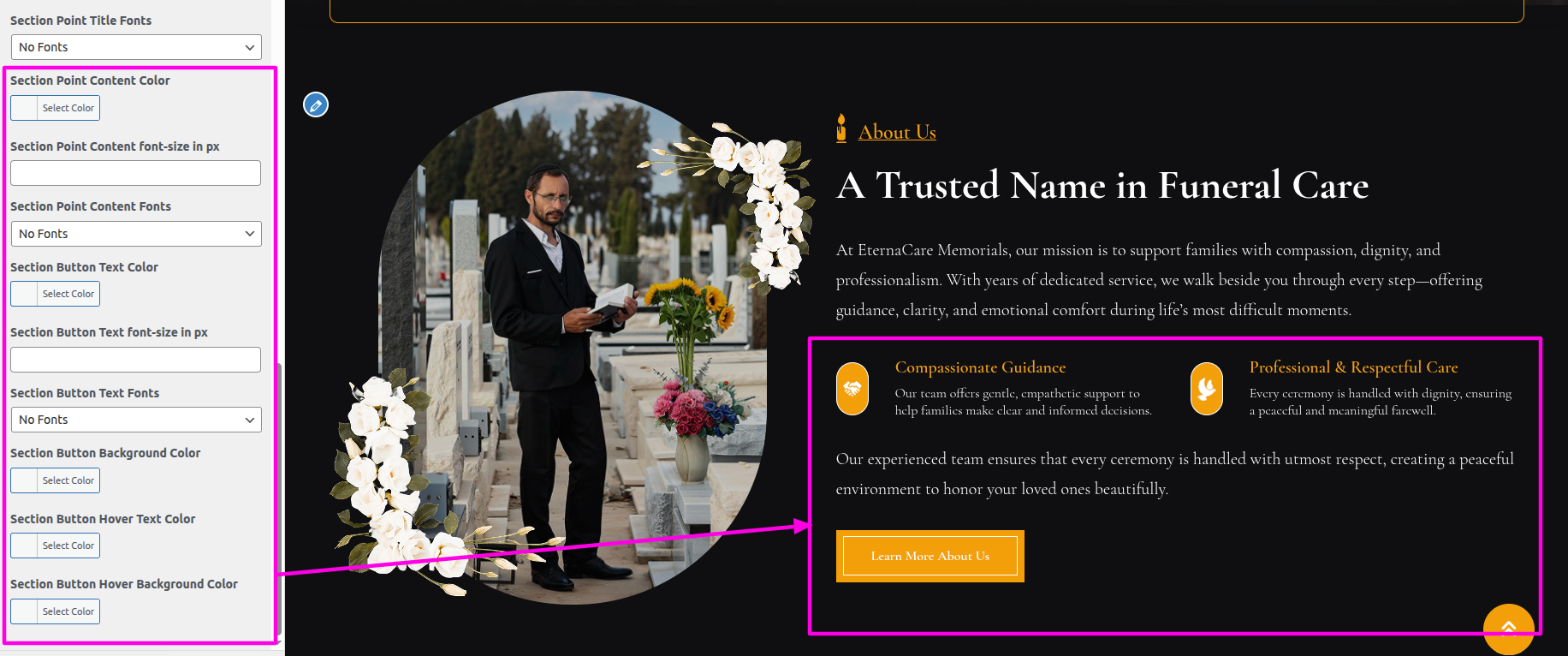
Task: Click the blue pencil edit shortcut icon
Action: pyautogui.click(x=316, y=104)
